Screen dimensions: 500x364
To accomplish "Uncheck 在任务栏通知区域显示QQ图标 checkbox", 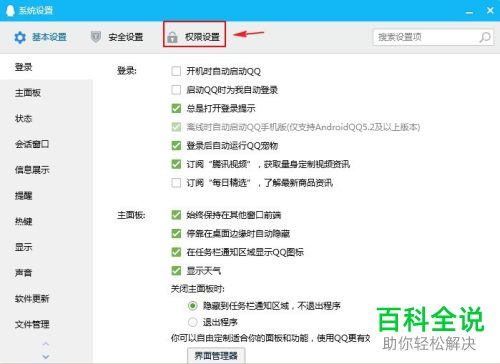I will [176, 252].
